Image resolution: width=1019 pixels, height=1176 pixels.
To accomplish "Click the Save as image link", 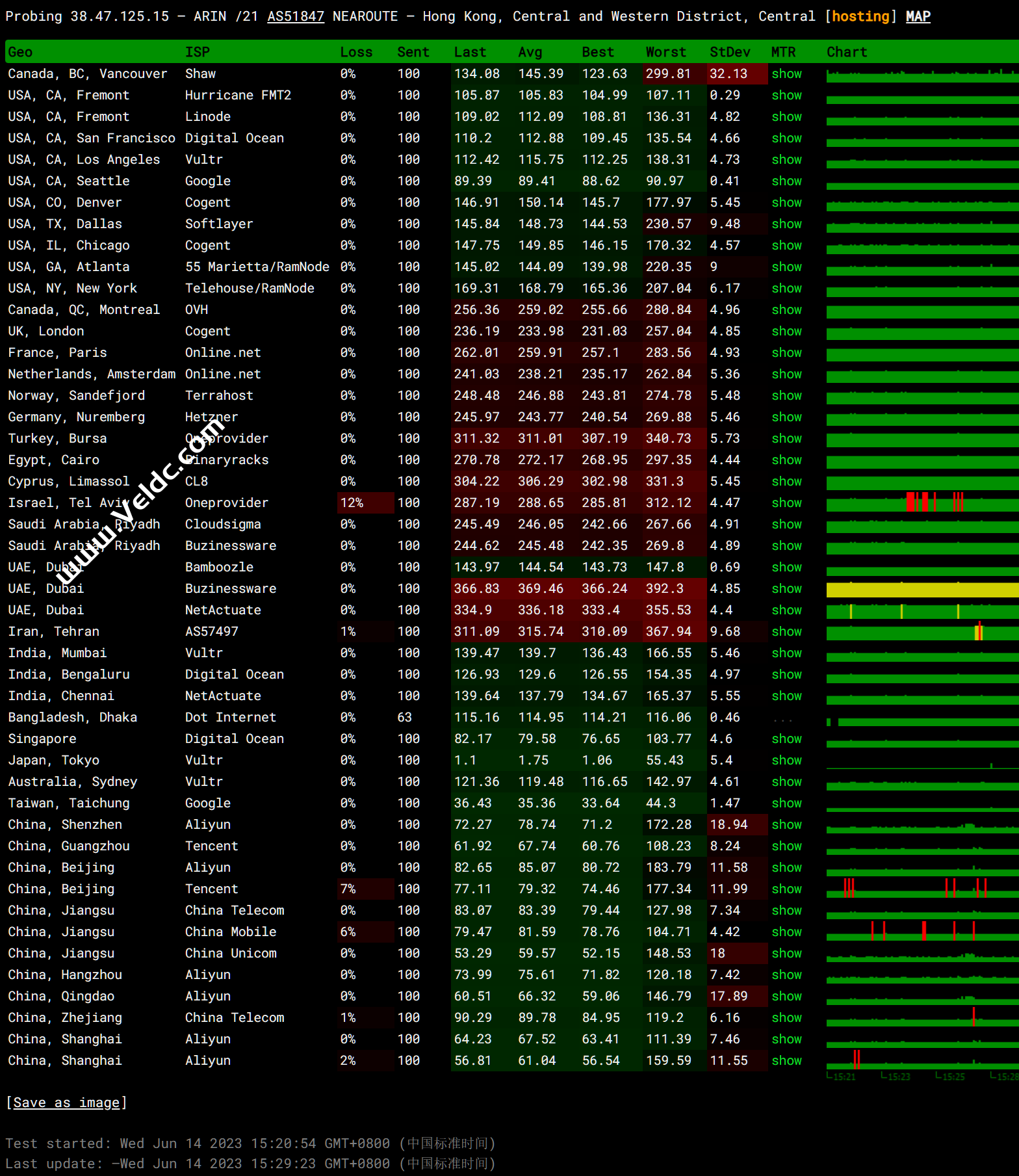I will click(x=66, y=1103).
